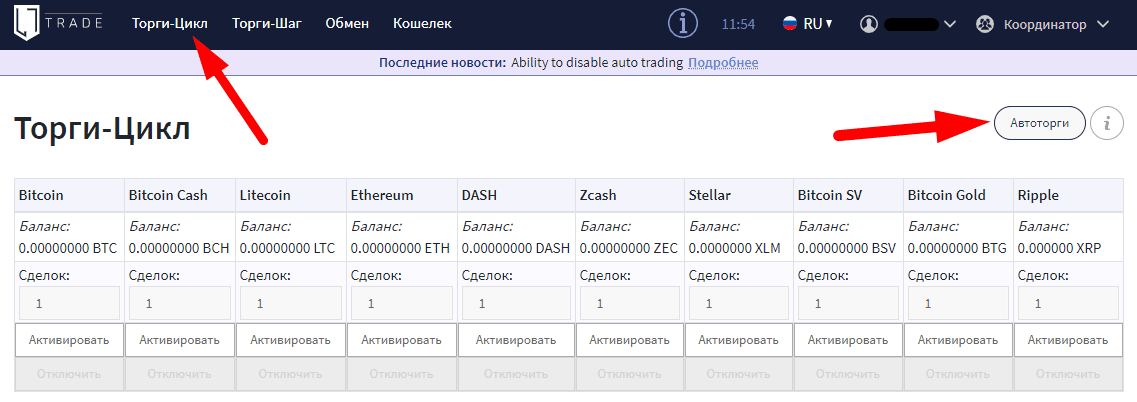Navigate to Кошелек
This screenshot has width=1137, height=402.
click(x=422, y=24)
